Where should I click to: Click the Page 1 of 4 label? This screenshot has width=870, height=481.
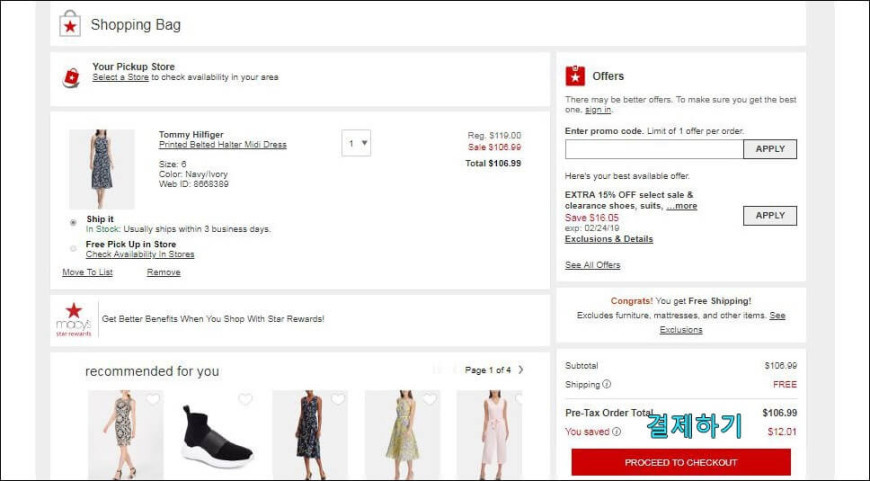(x=488, y=370)
